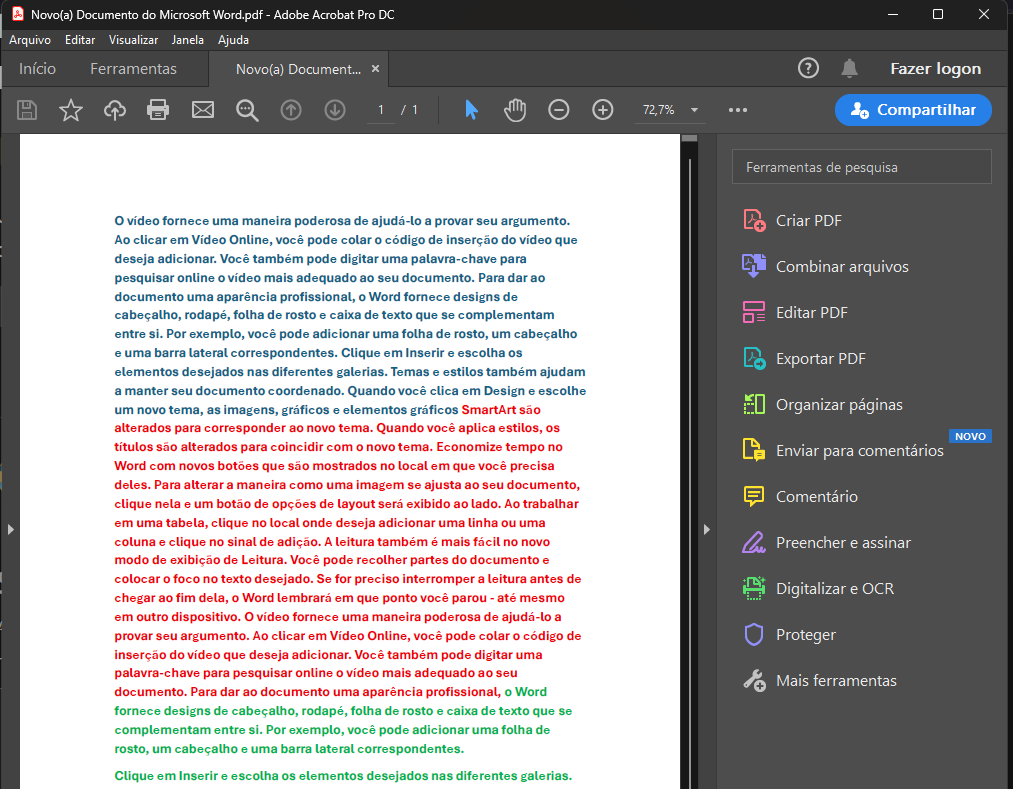Activate the hand pan tool
This screenshot has width=1013, height=789.
(x=515, y=110)
